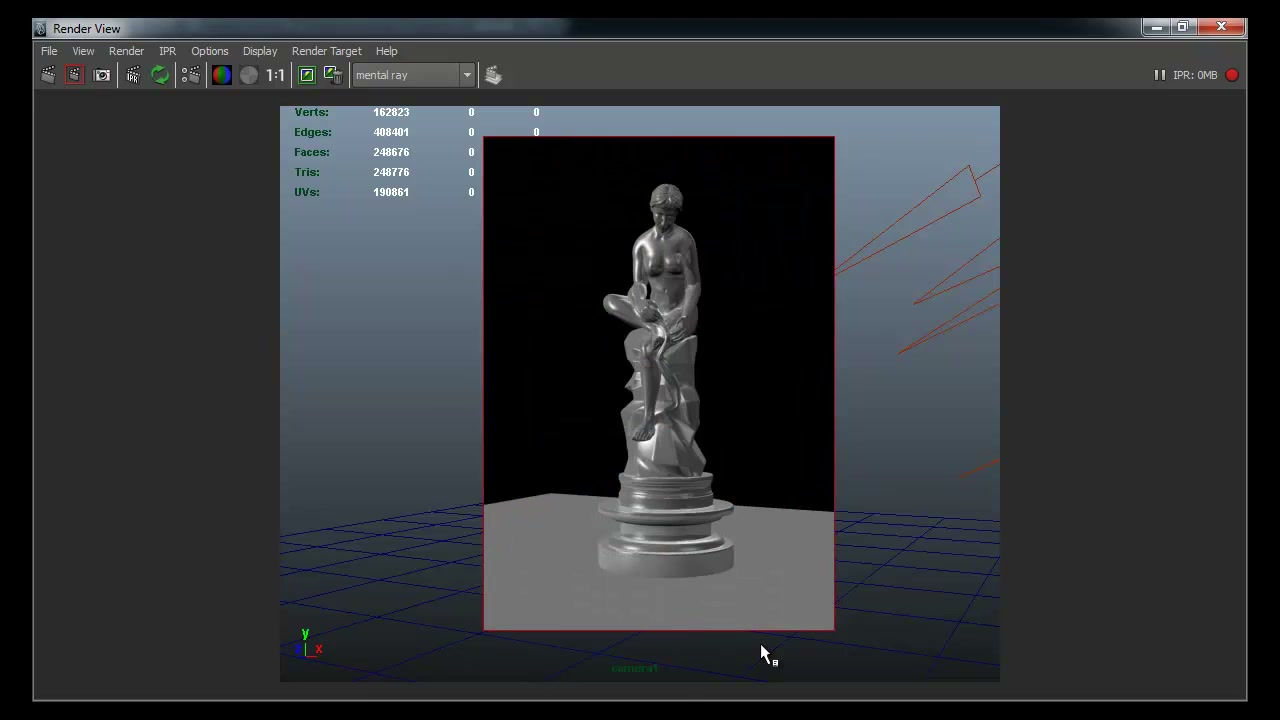
Task: Open the Render Target menu
Action: click(x=327, y=51)
